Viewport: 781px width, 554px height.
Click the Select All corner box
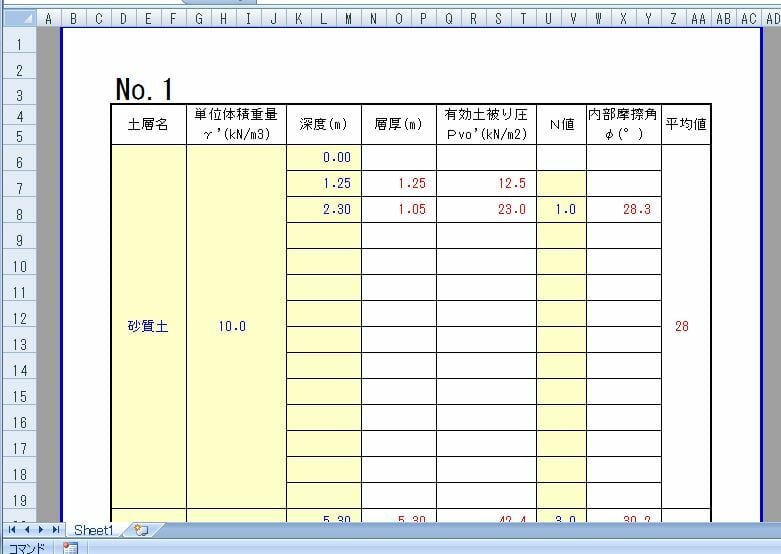(x=19, y=19)
